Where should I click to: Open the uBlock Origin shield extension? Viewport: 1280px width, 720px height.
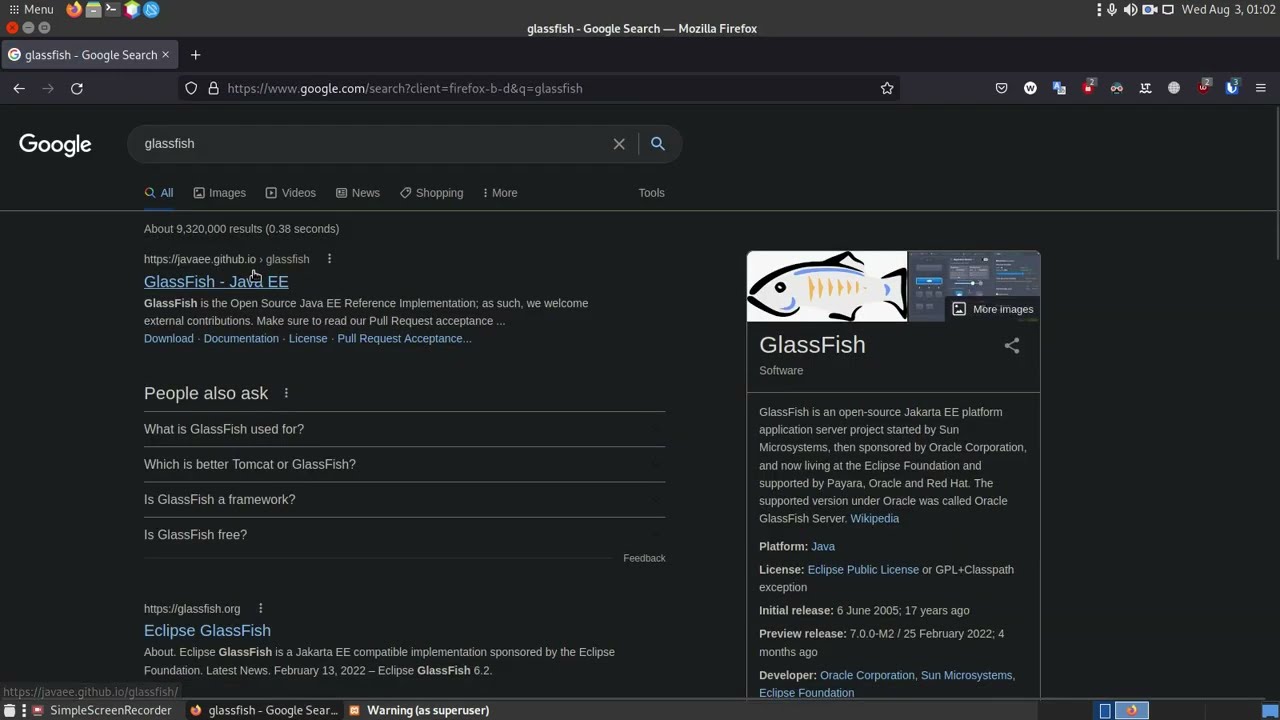pyautogui.click(x=1204, y=88)
